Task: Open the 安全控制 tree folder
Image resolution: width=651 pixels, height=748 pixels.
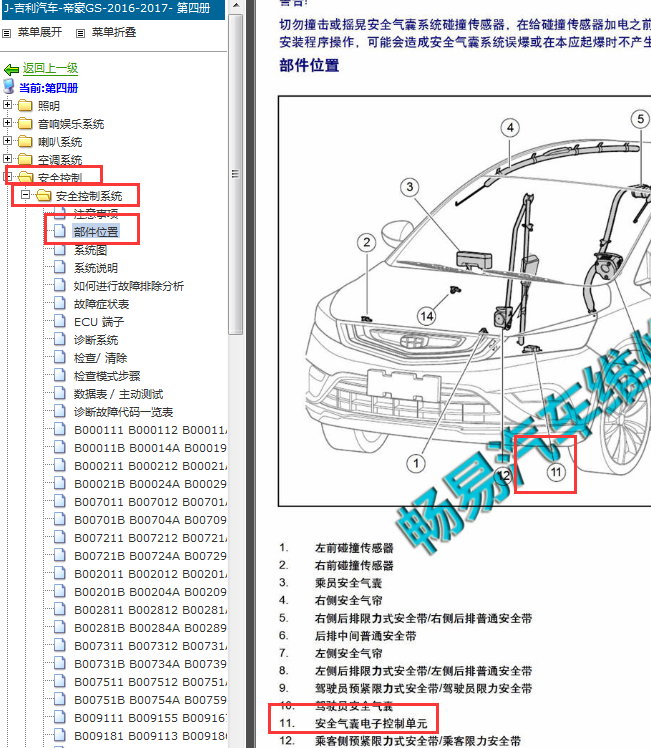Action: coord(60,178)
